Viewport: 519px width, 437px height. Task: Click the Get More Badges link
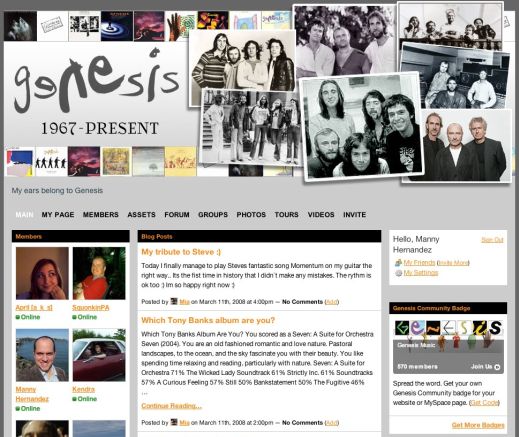[478, 425]
